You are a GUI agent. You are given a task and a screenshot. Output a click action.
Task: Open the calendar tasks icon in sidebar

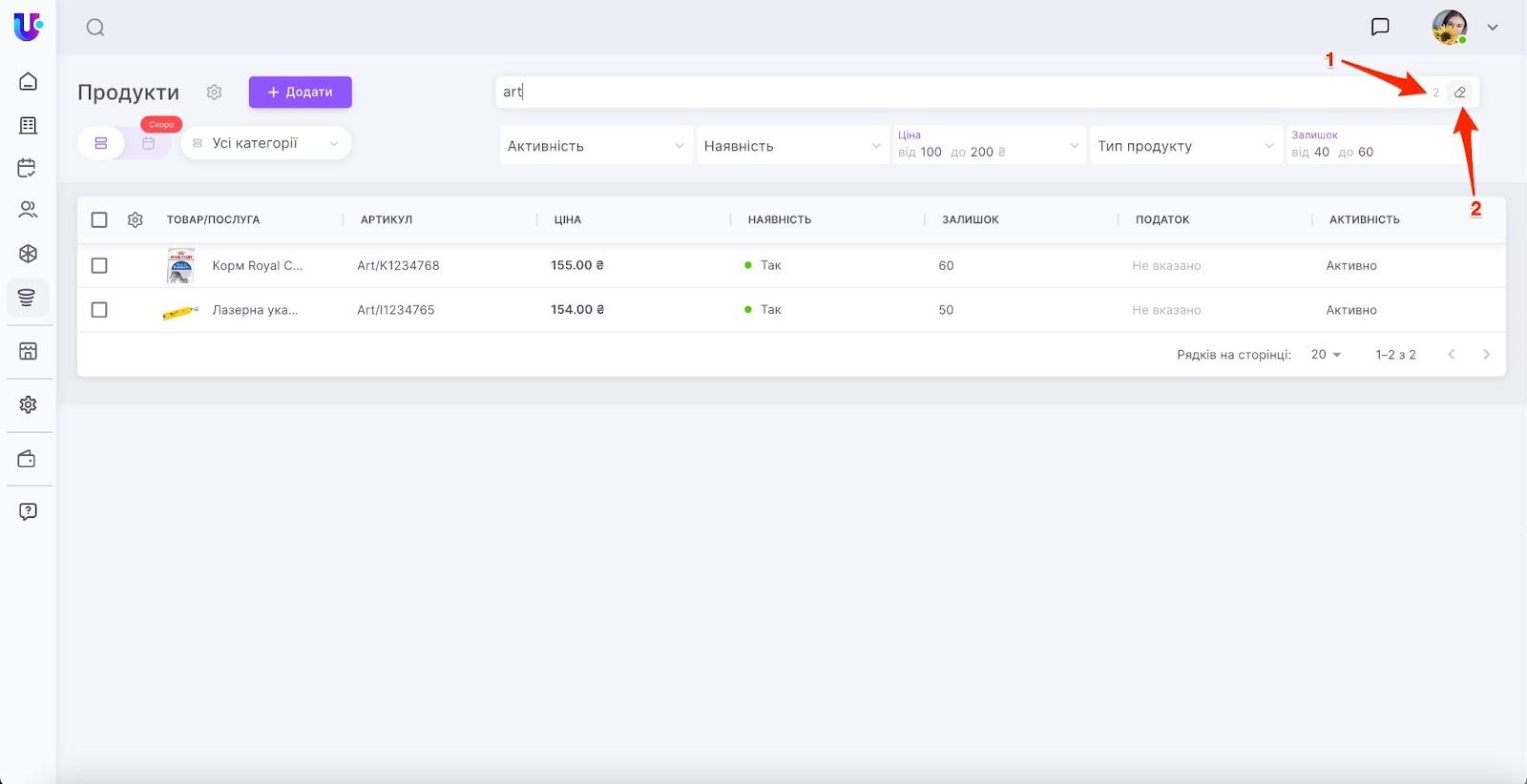point(28,168)
